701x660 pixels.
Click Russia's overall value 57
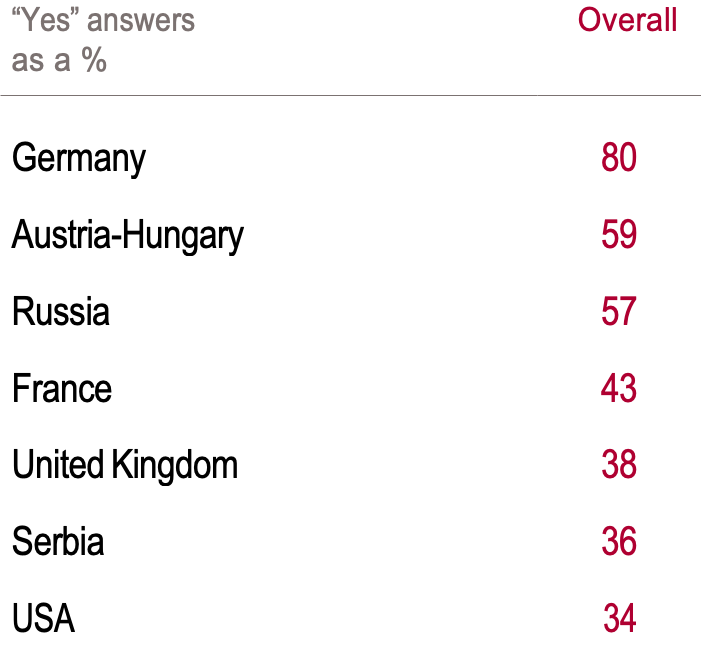619,311
